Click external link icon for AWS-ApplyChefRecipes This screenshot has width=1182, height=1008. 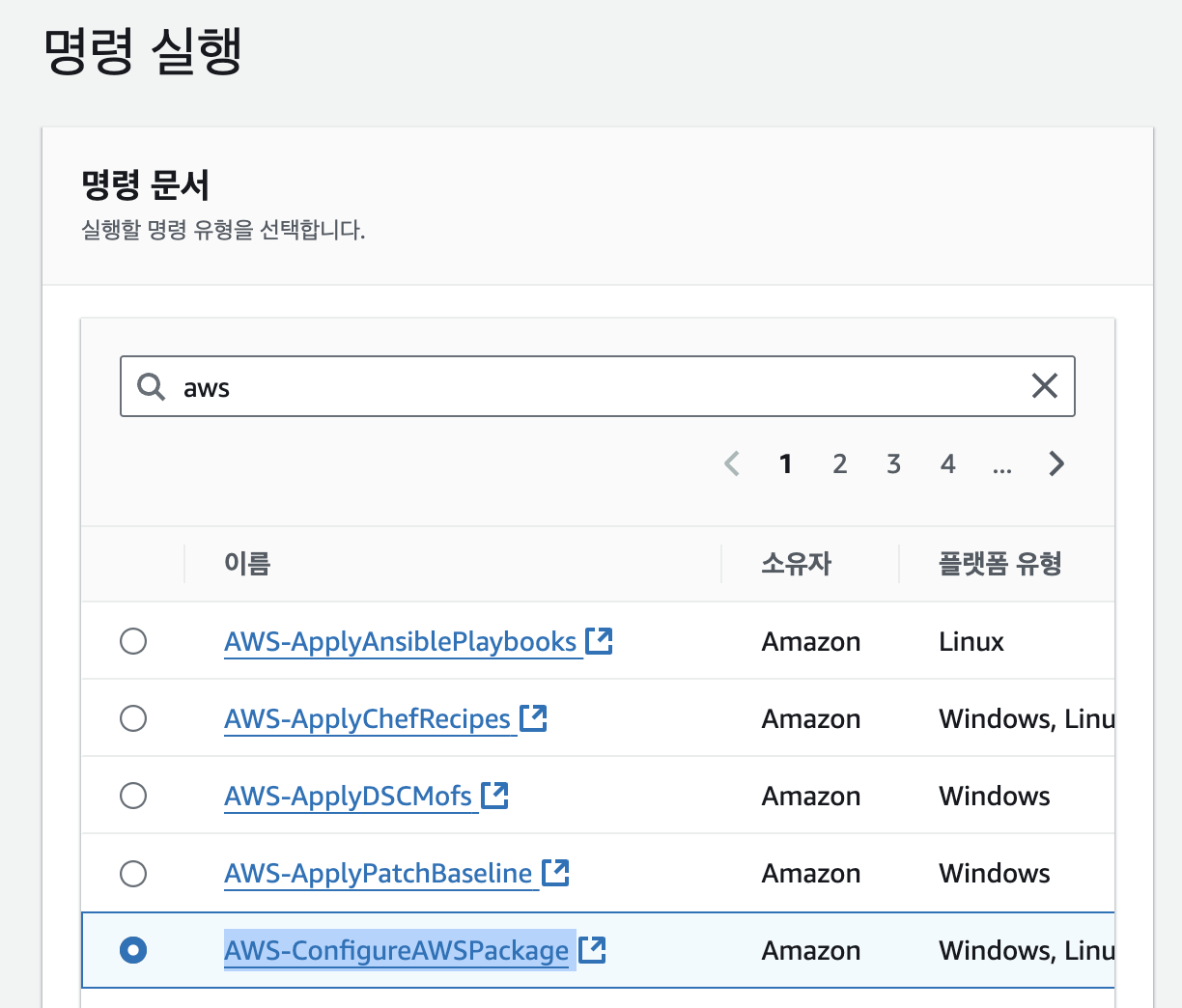pyautogui.click(x=533, y=717)
